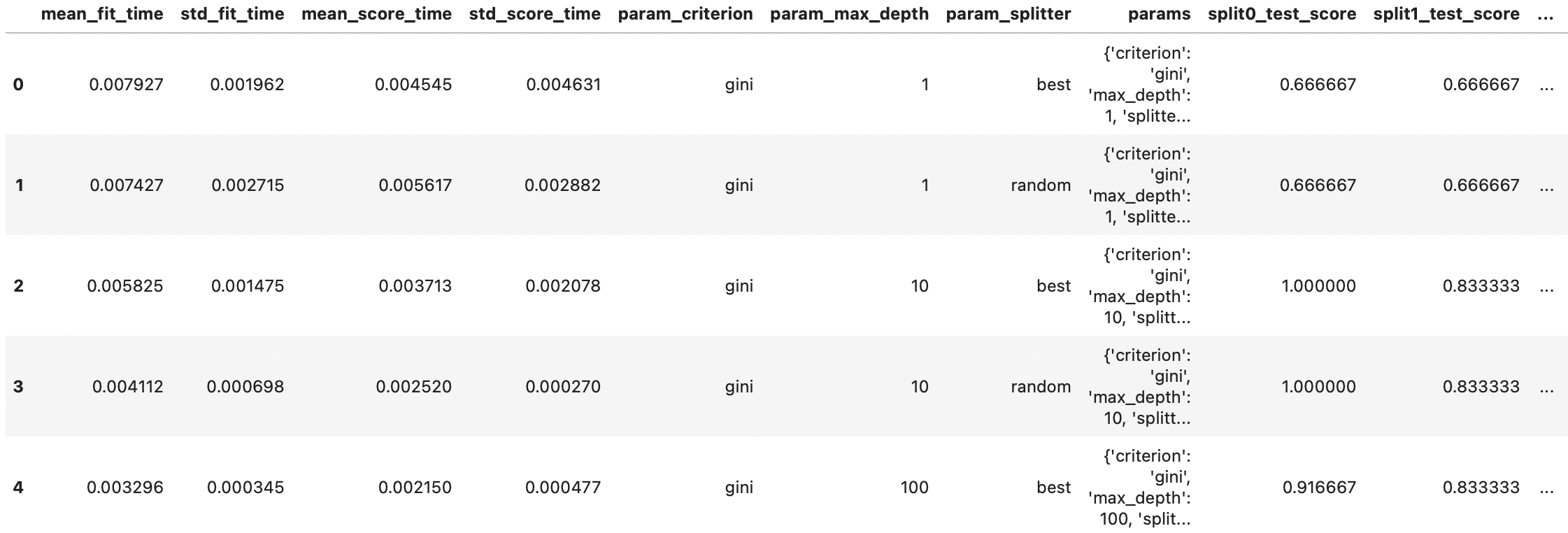This screenshot has width=1568, height=533.
Task: Click the split1_test_score column header
Action: [x=1446, y=14]
